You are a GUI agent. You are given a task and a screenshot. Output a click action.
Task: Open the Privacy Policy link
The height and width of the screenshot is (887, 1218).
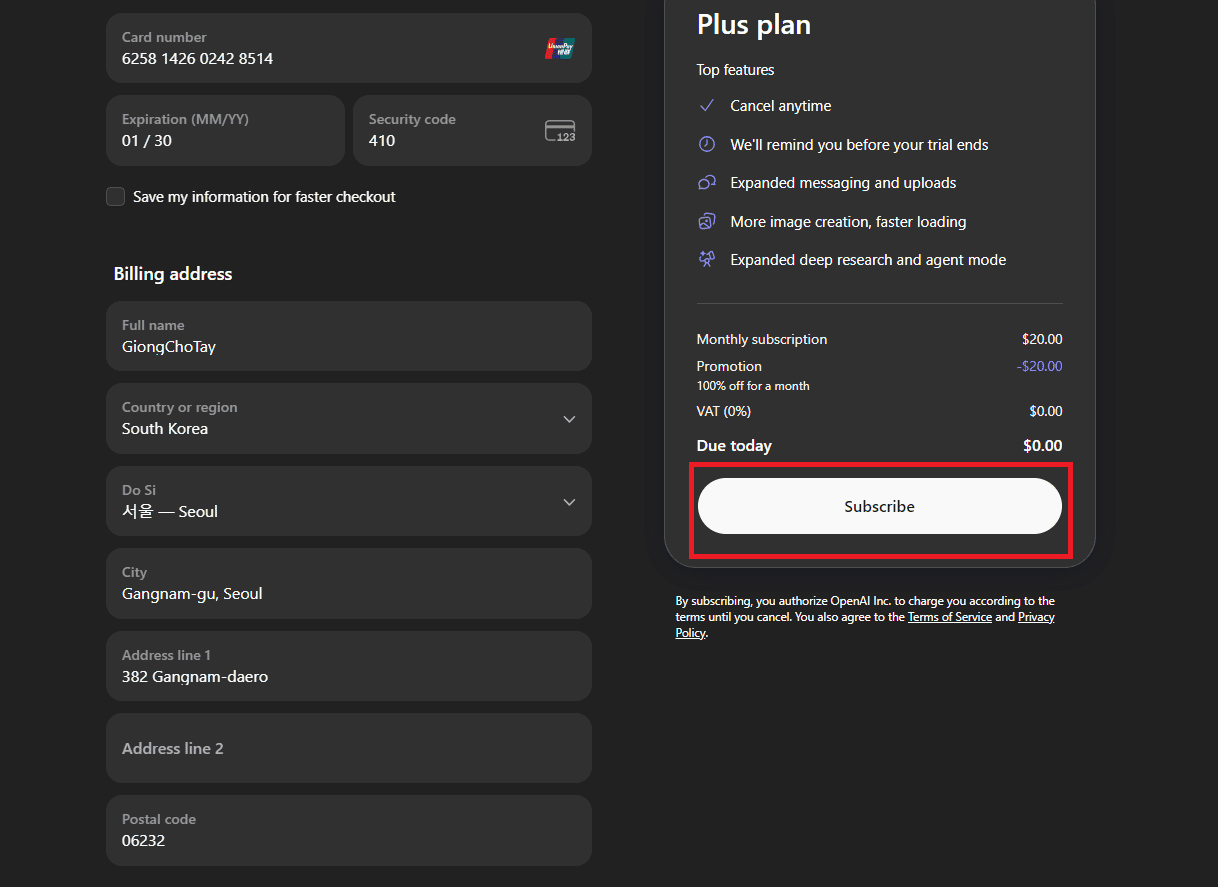[x=1036, y=618]
